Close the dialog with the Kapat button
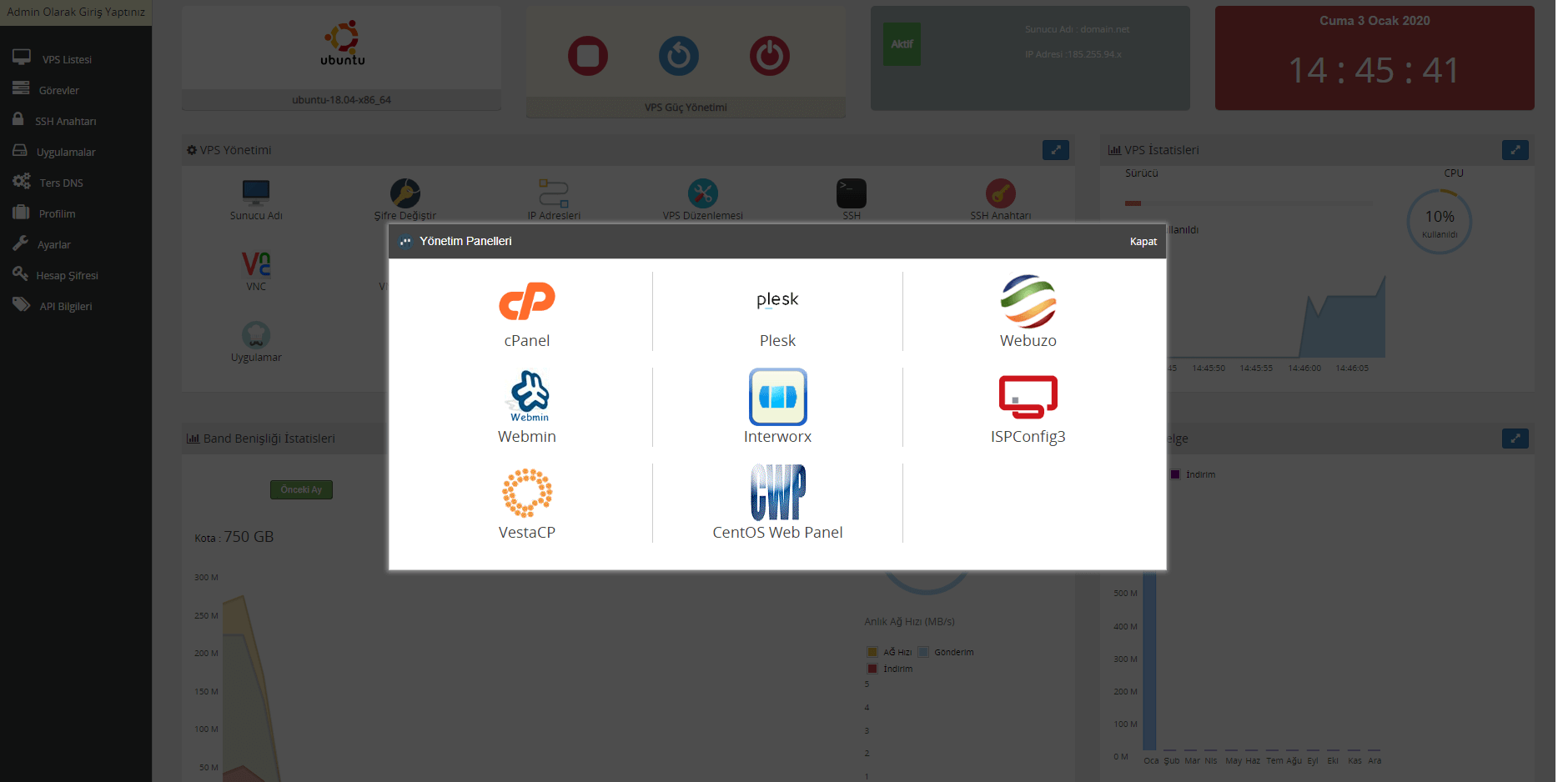 tap(1143, 242)
